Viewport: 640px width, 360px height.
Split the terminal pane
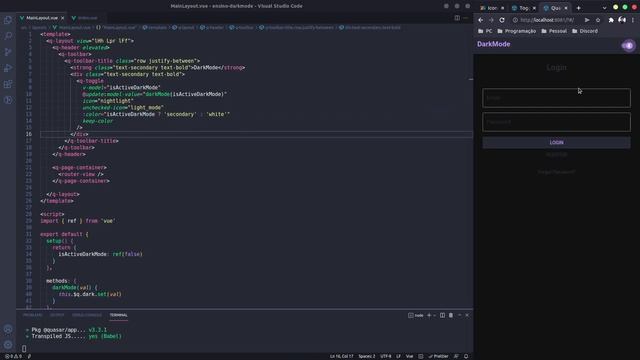pyautogui.click(x=442, y=315)
